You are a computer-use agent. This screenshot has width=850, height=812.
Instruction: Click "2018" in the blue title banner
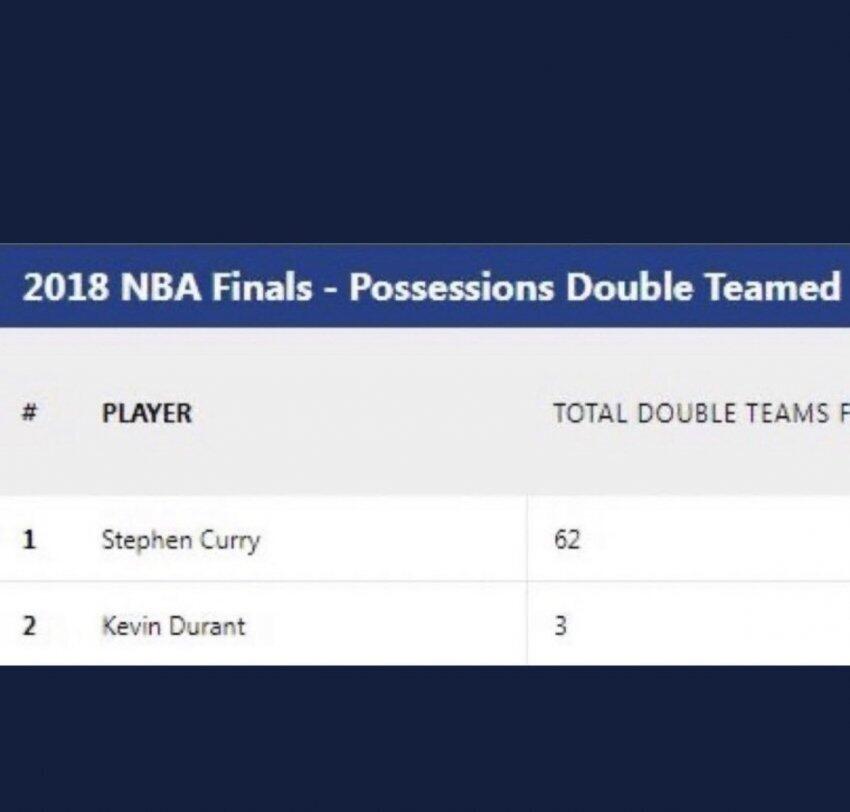tap(65, 287)
